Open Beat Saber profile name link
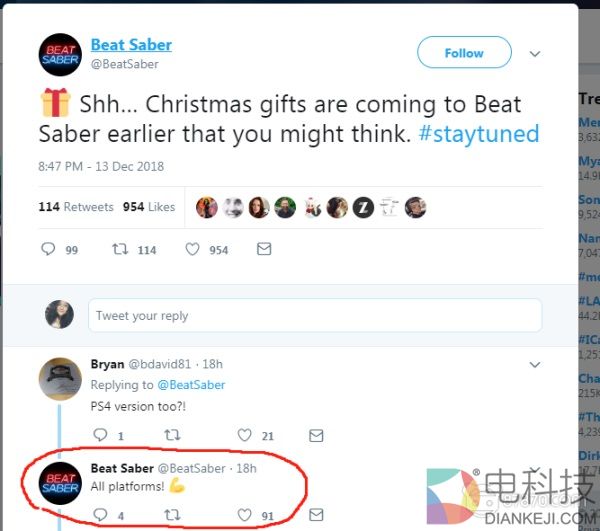Screen dimensions: 600x531 click(x=131, y=45)
